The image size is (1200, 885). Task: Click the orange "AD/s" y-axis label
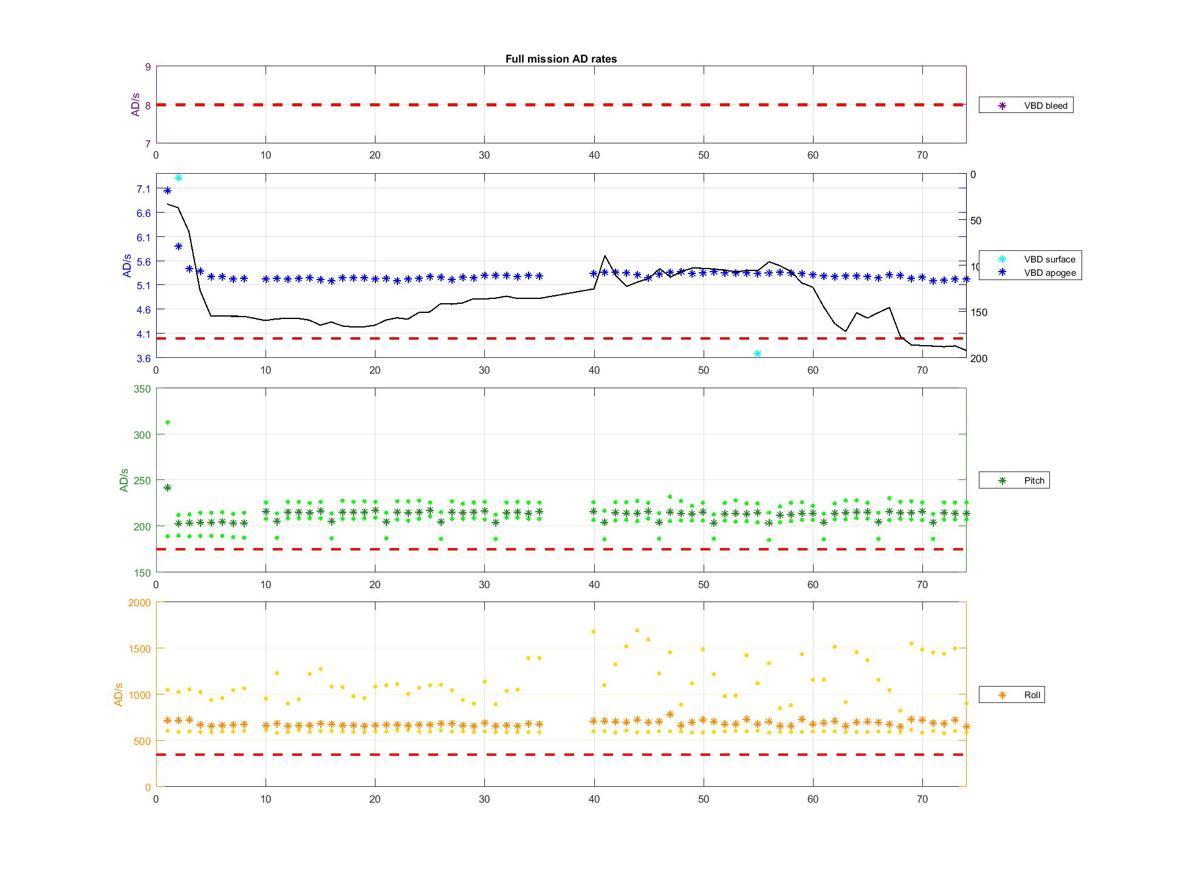(x=118, y=694)
